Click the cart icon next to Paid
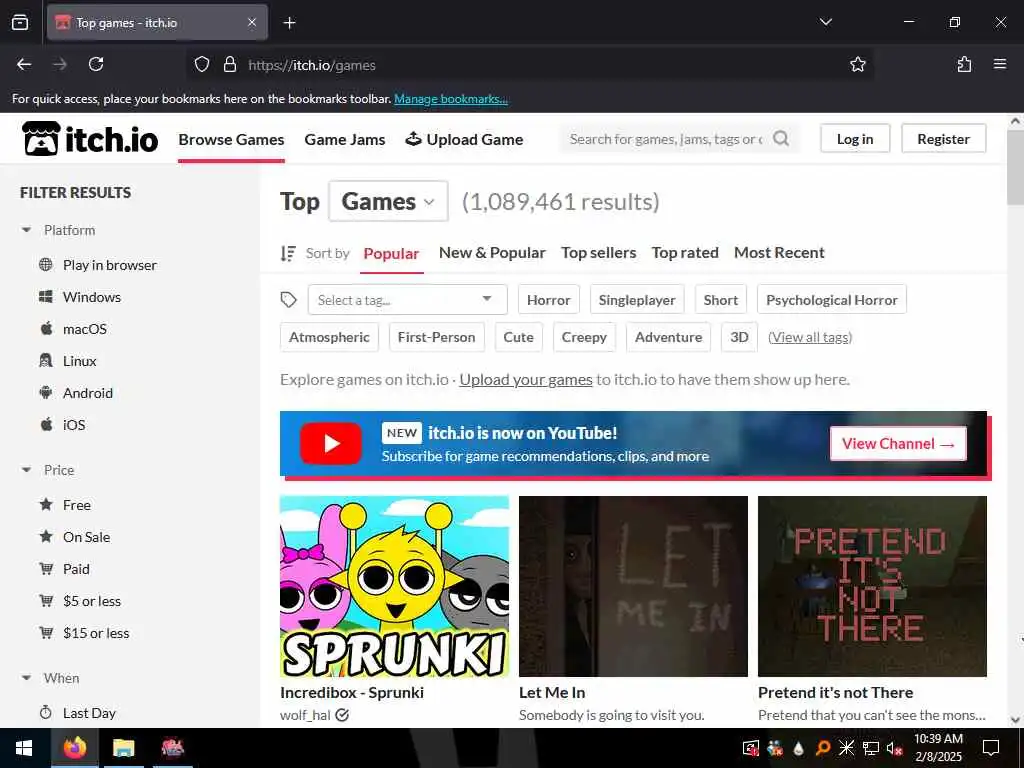Image resolution: width=1024 pixels, height=768 pixels. pyautogui.click(x=46, y=569)
